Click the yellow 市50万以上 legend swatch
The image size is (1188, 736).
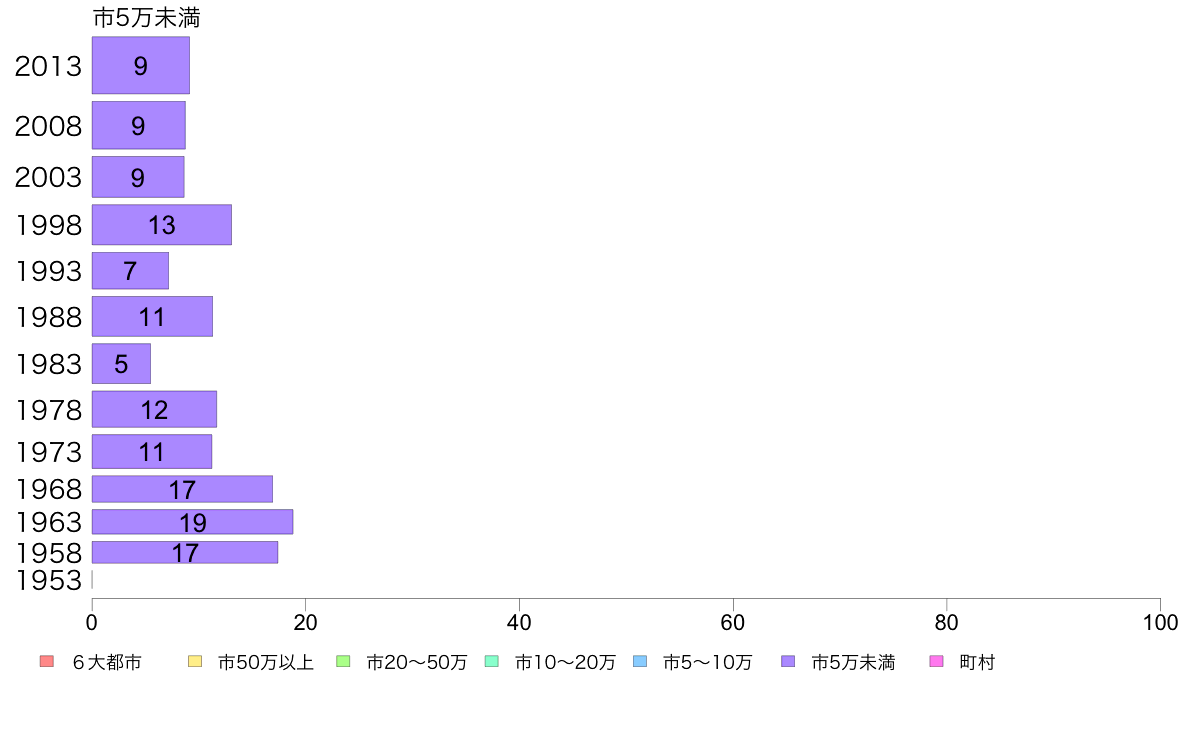195,662
